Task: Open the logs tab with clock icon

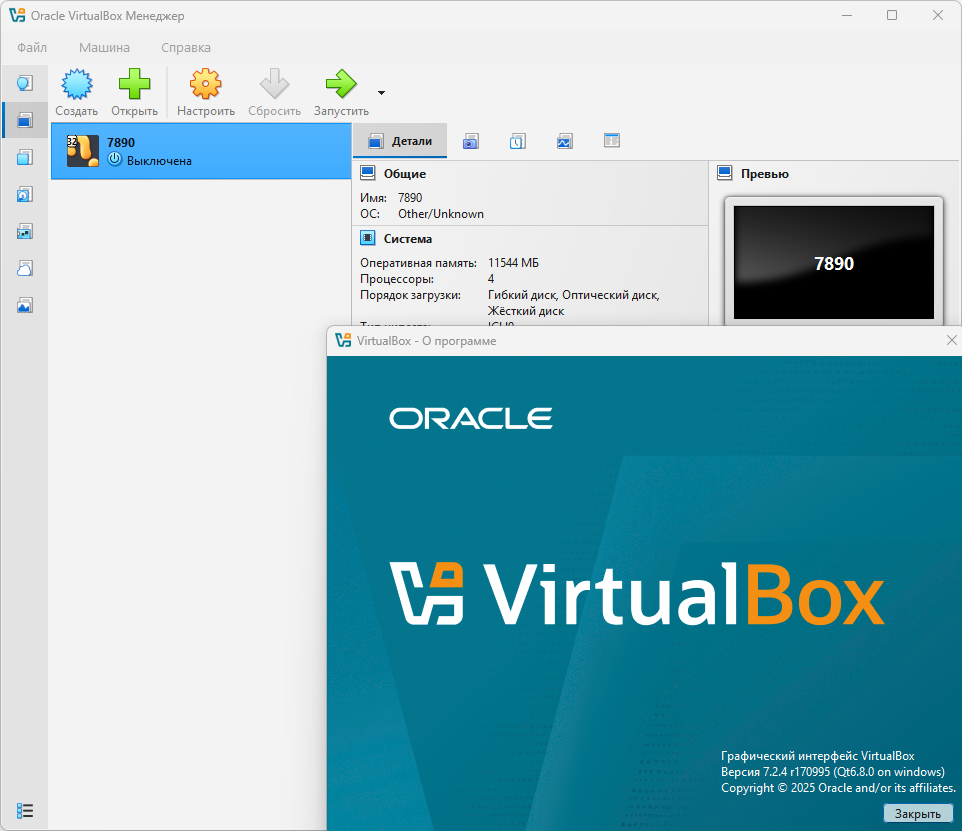Action: 517,142
